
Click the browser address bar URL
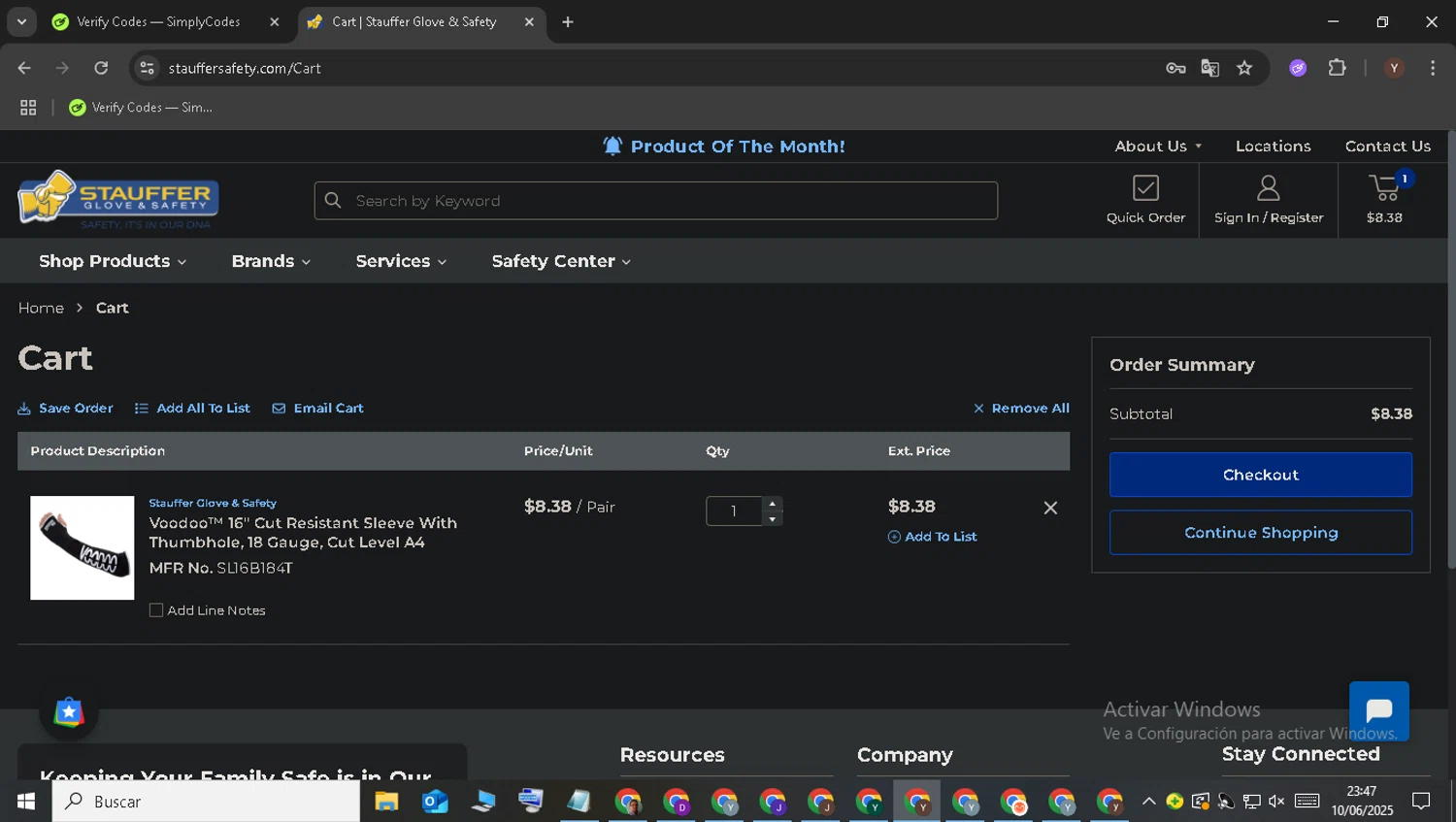point(245,68)
